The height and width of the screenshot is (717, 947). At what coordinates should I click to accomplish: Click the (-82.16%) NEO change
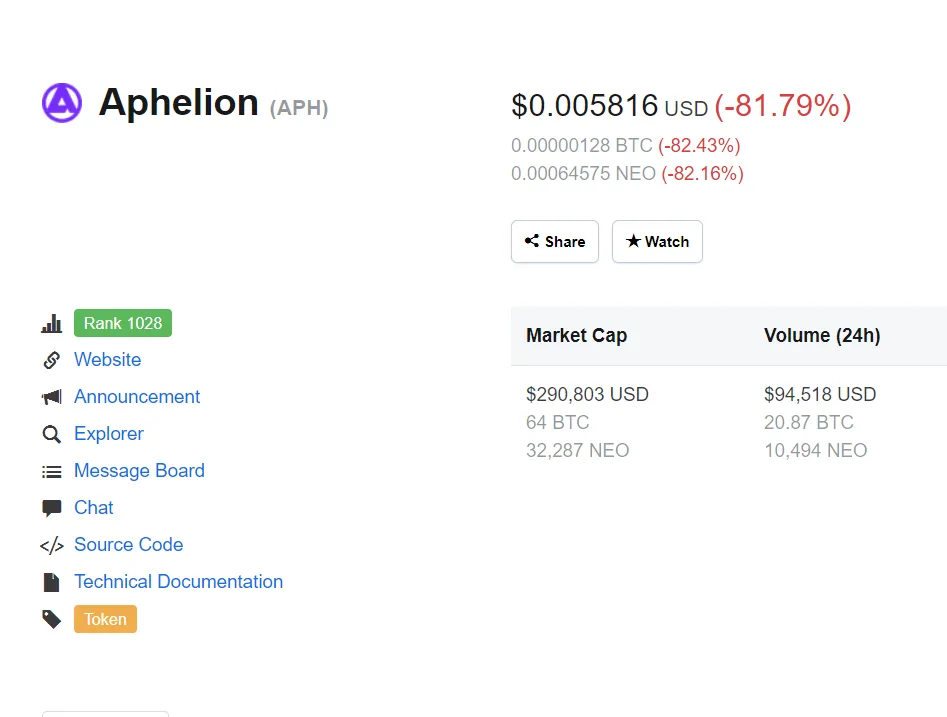click(702, 174)
